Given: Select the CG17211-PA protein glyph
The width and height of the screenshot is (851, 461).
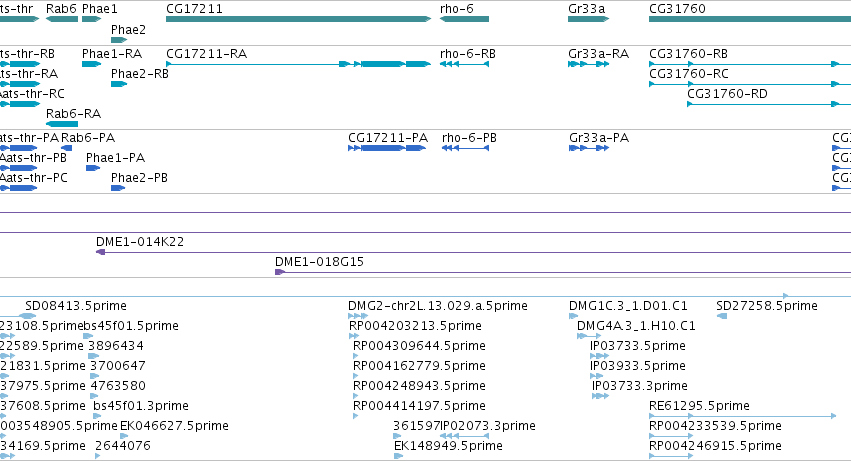Looking at the screenshot, I should click(387, 148).
